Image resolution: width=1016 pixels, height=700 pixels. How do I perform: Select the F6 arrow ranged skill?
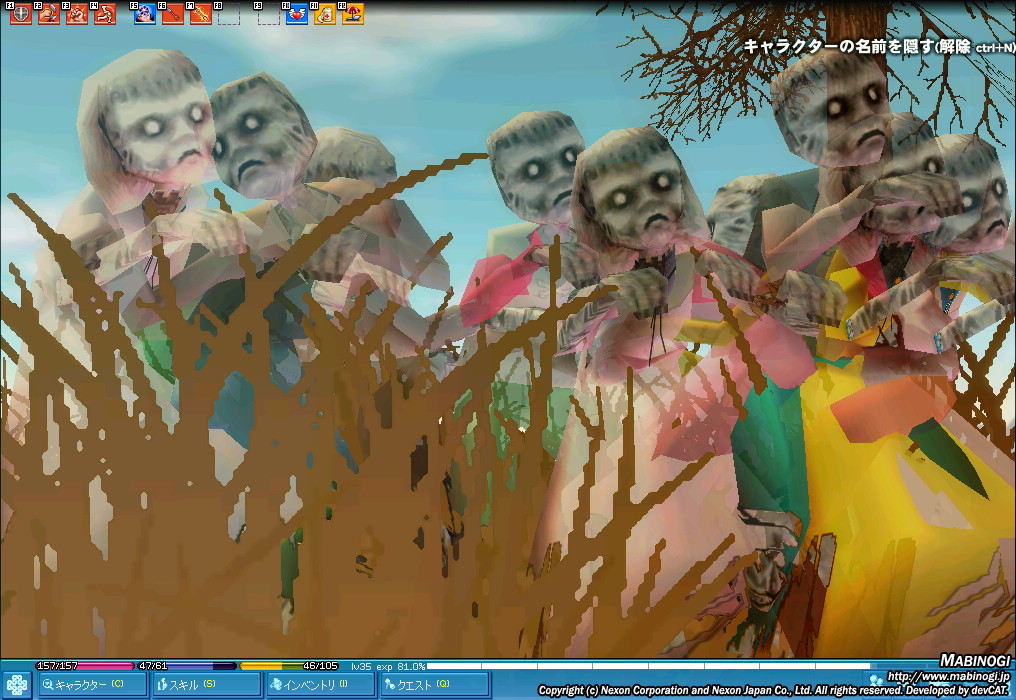(x=172, y=14)
